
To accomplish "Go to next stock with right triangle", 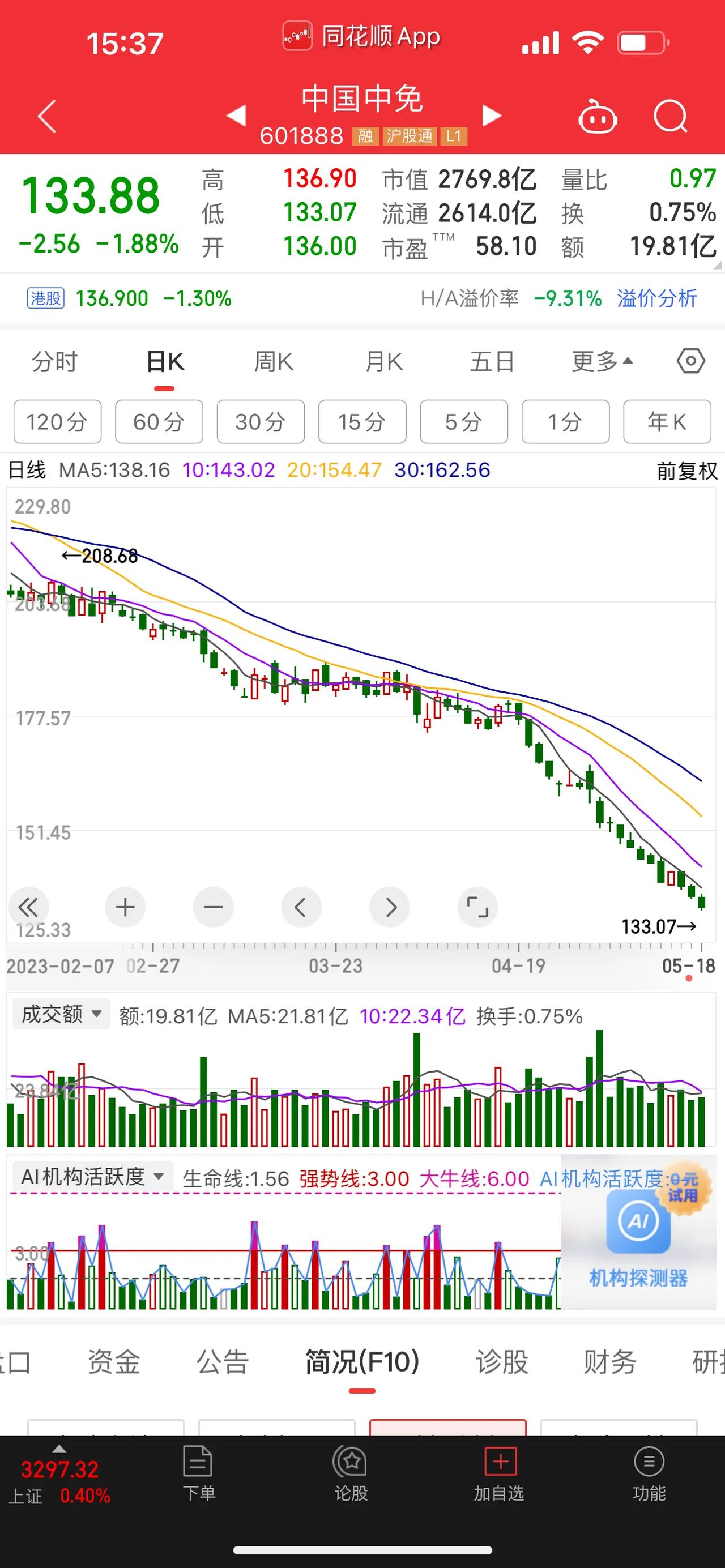I will (491, 115).
